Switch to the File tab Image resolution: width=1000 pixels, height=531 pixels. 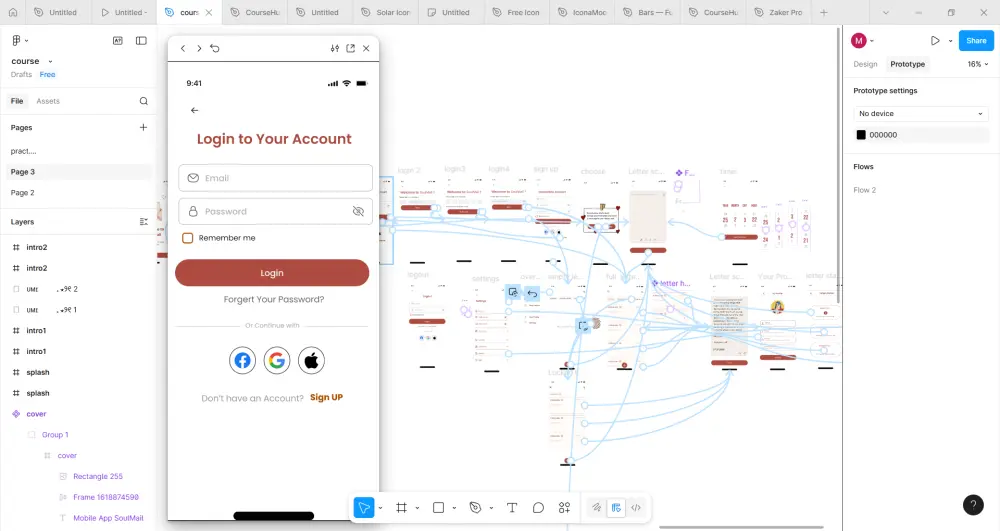coord(17,101)
